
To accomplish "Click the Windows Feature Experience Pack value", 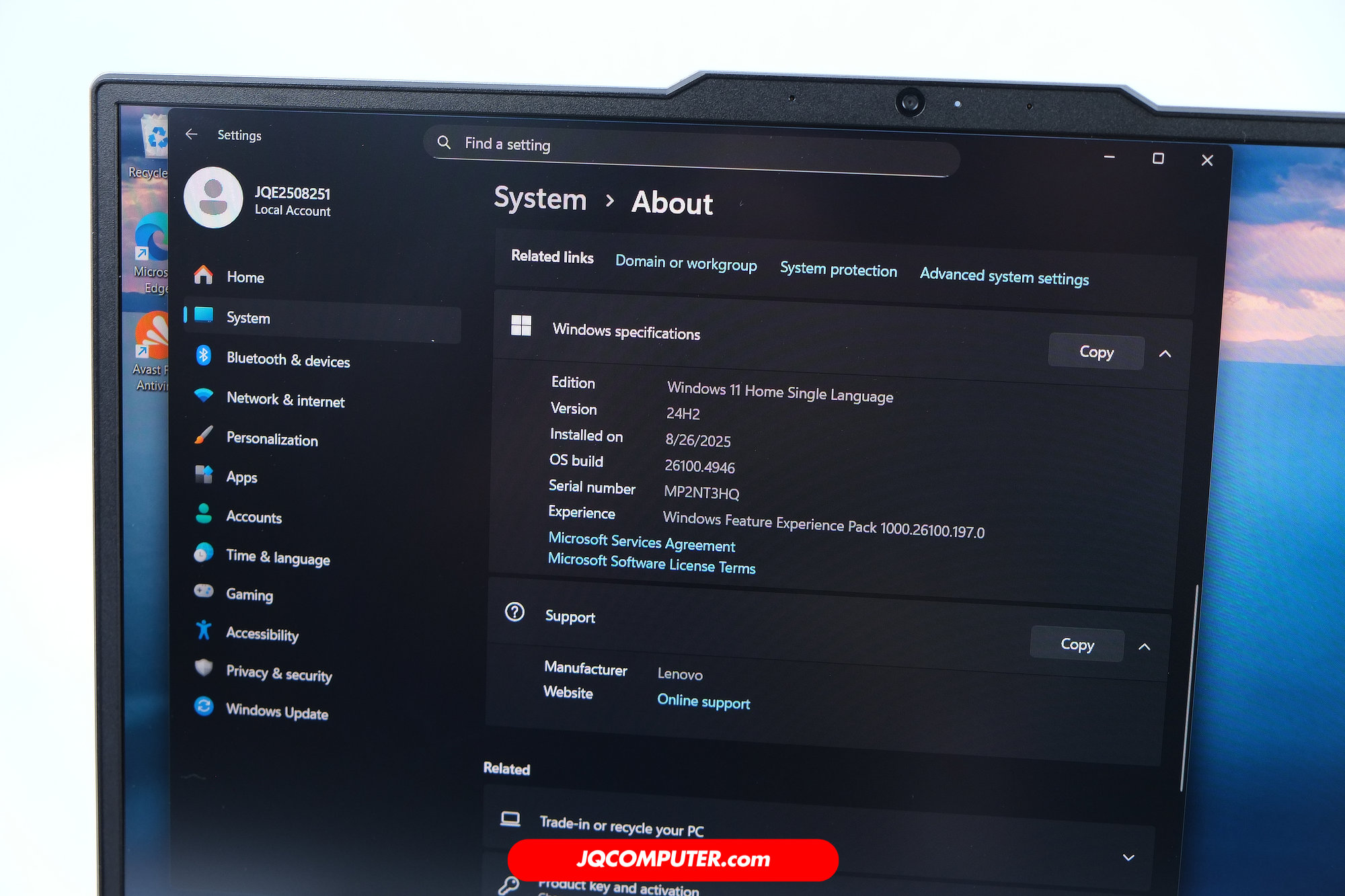I will pos(824,525).
